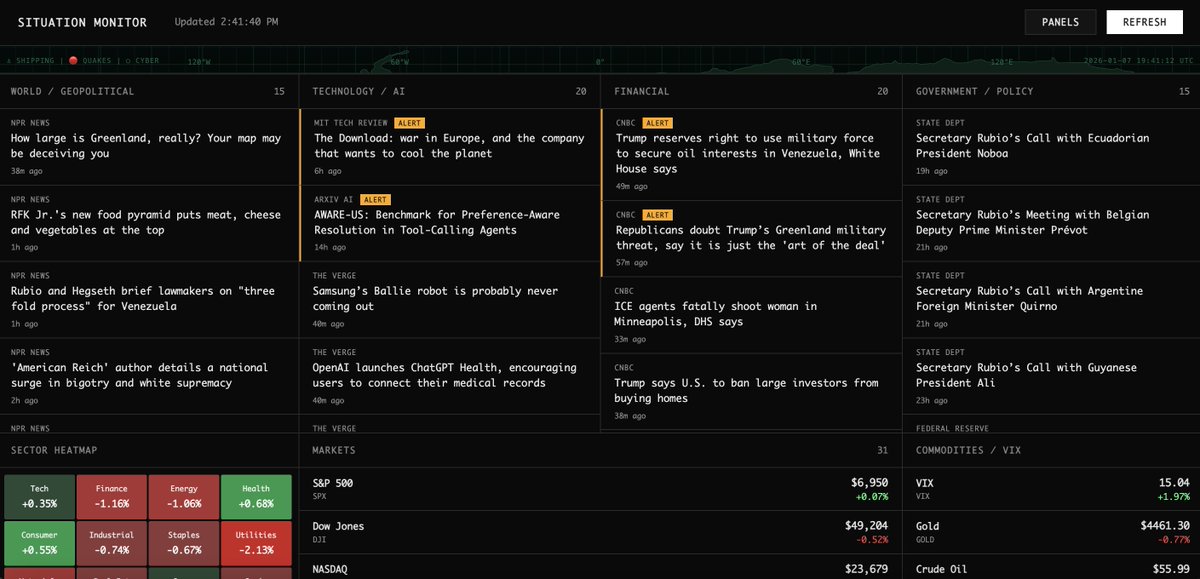
Task: Open MIT Tech Review's The Download article
Action: [449, 147]
